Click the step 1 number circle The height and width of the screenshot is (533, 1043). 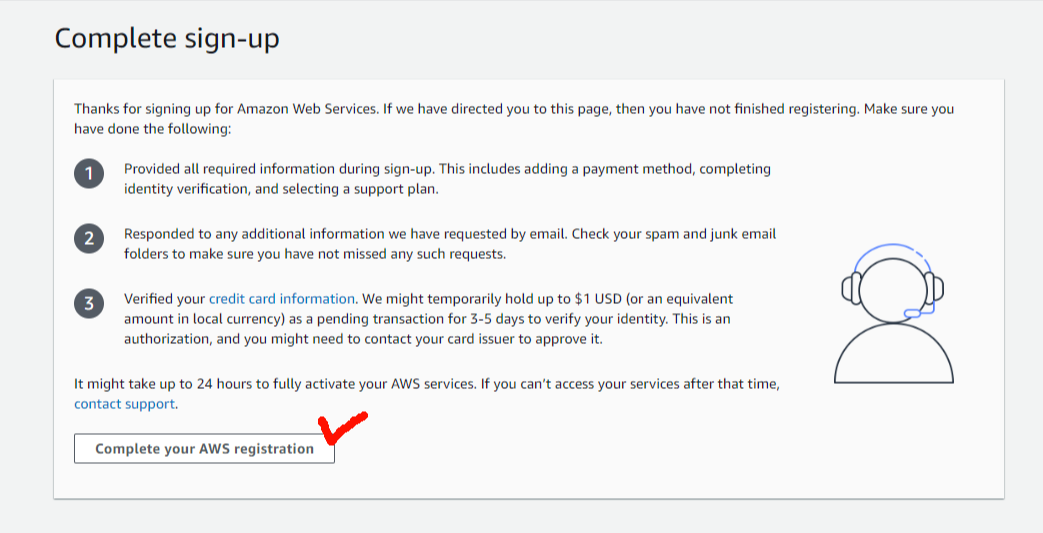(x=89, y=174)
